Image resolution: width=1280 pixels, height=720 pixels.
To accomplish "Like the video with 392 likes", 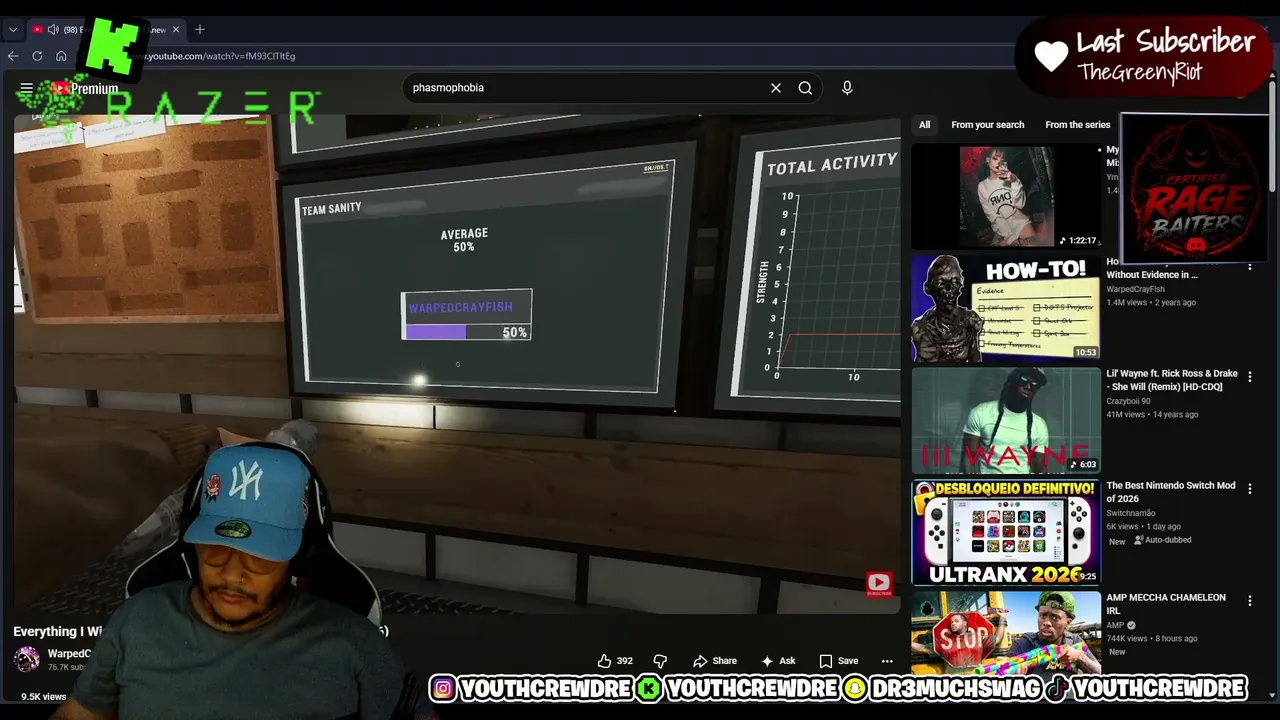I will click(615, 661).
